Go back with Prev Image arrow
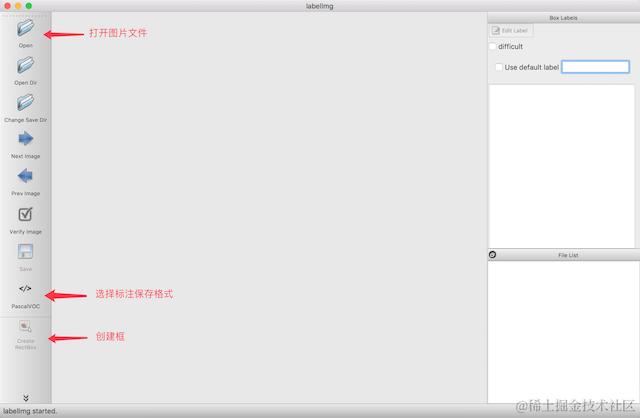Image resolution: width=640 pixels, height=418 pixels. tap(25, 176)
